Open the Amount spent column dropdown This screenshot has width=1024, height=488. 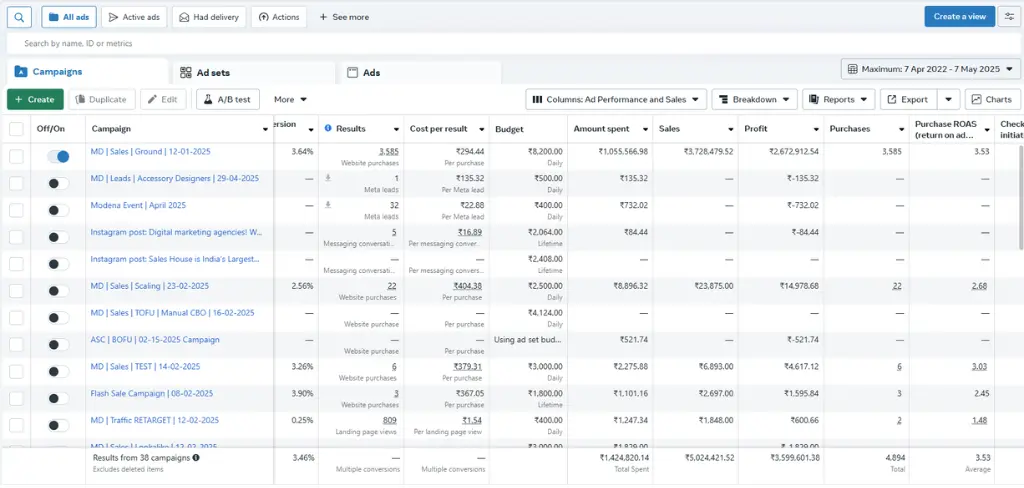point(645,129)
